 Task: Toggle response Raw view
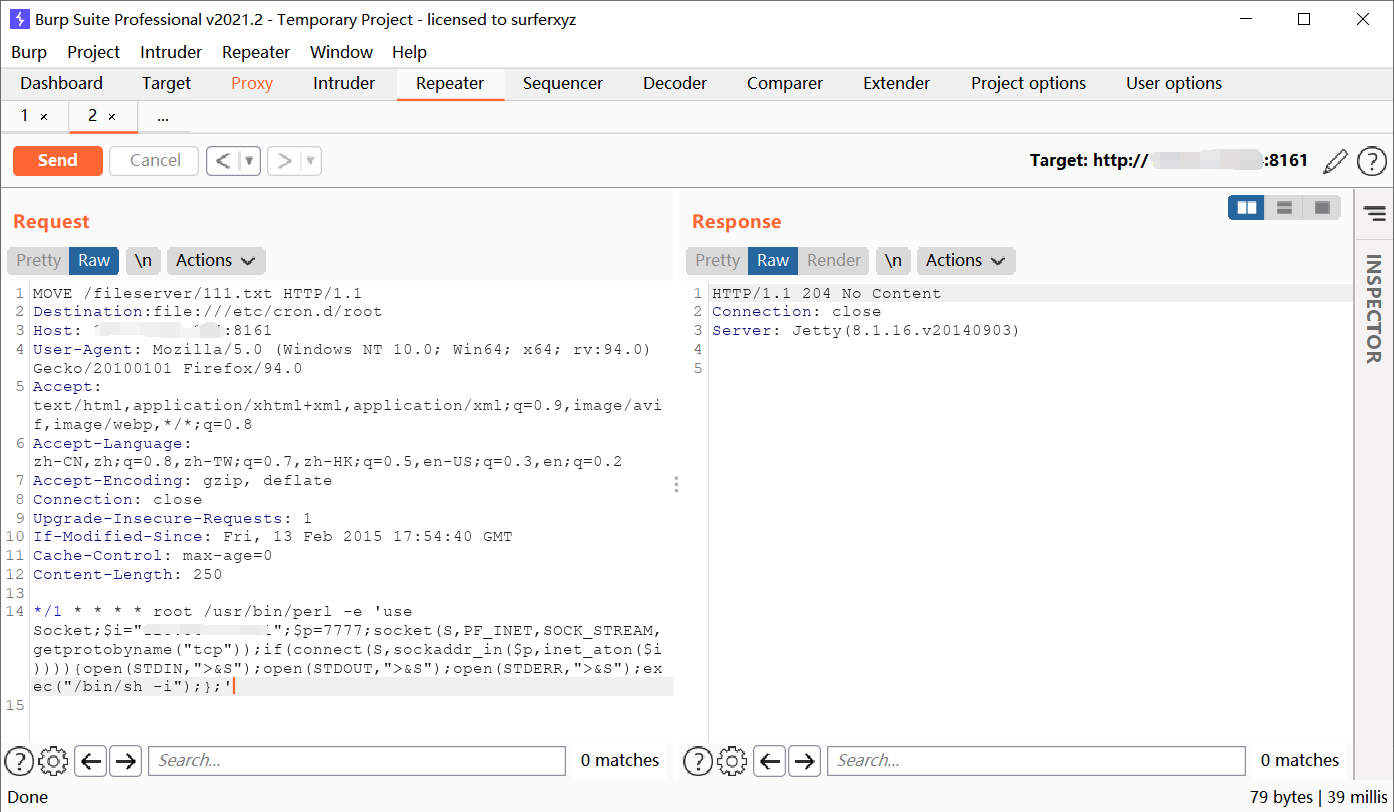[773, 261]
